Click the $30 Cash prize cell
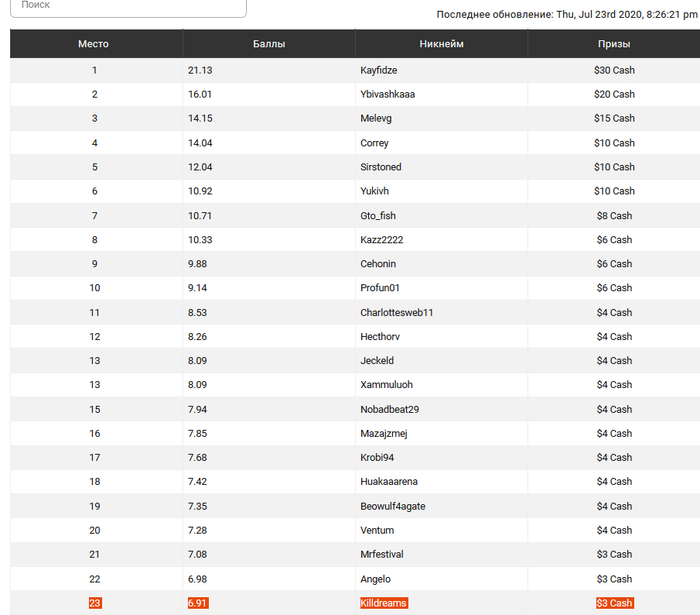This screenshot has height=615, width=700. click(614, 70)
